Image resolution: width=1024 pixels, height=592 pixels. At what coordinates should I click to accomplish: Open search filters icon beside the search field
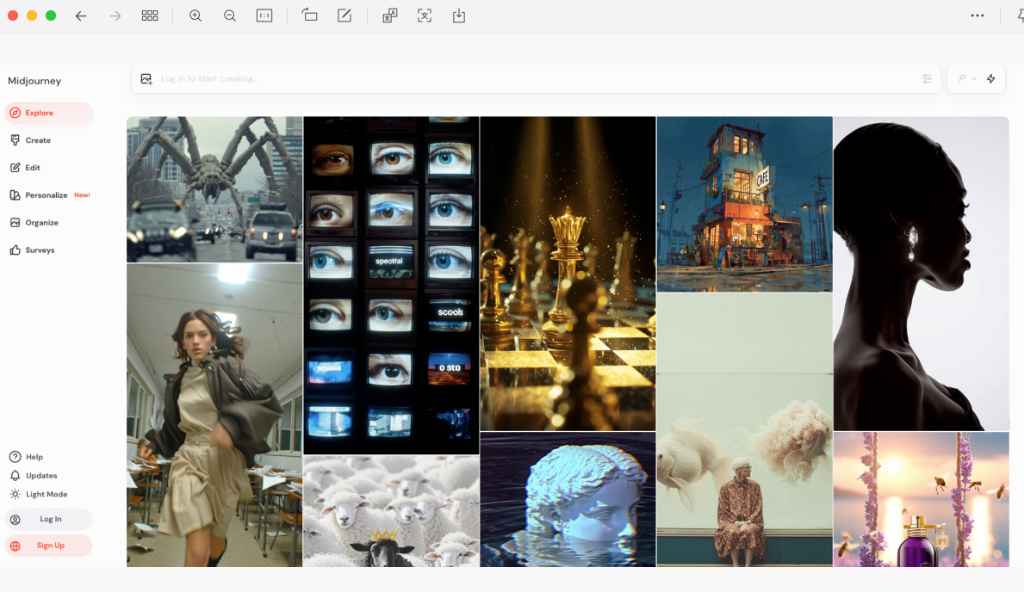[x=927, y=78]
